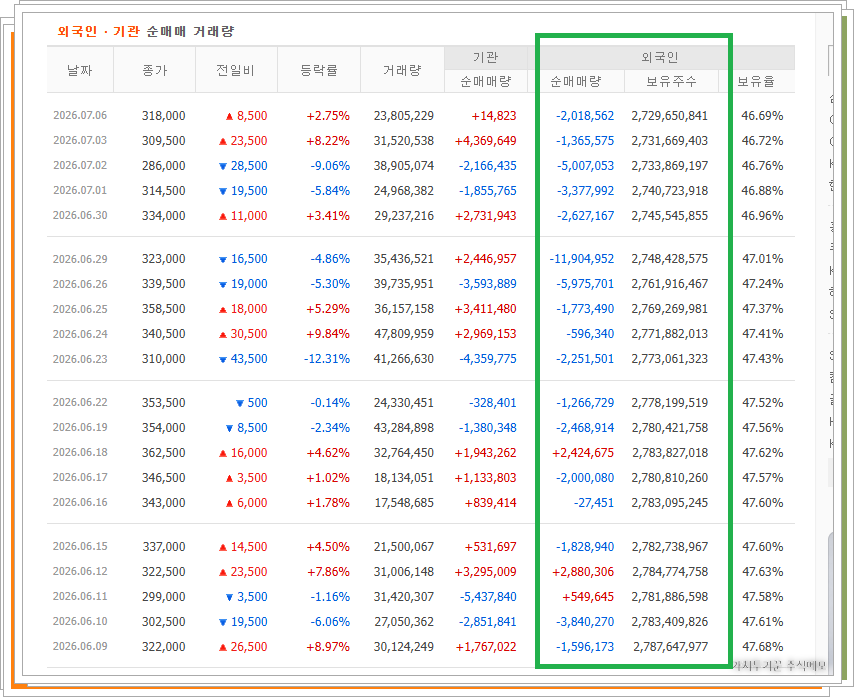This screenshot has height=697, width=854.
Task: Click the 날짜 column header
Action: click(x=80, y=70)
